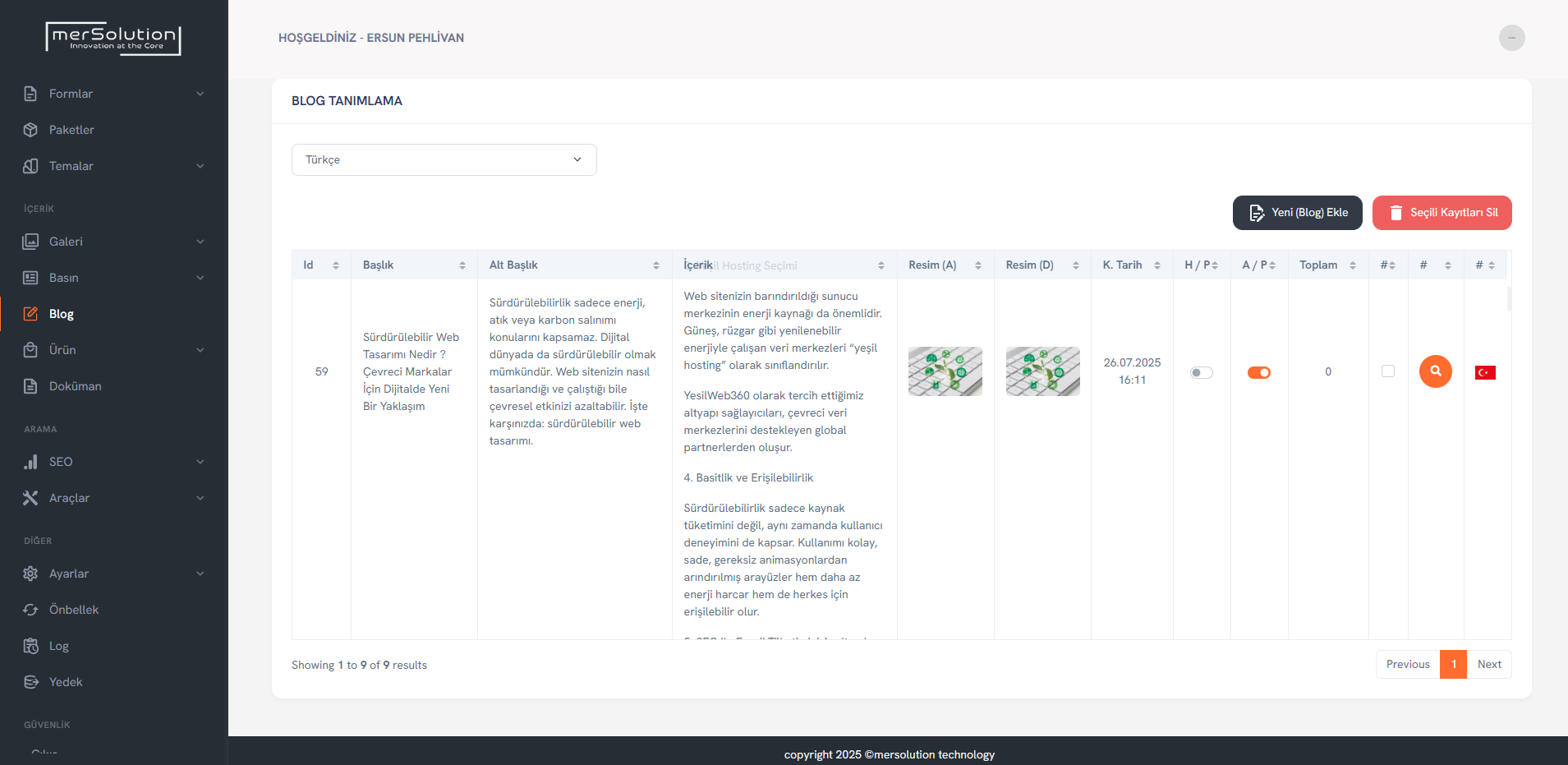Click the Önbellek refresh icon in sidebar
The width and height of the screenshot is (1568, 765).
coord(30,610)
